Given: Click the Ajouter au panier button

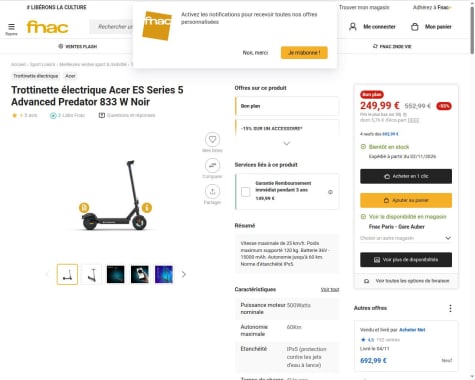Looking at the screenshot, I should 406,200.
